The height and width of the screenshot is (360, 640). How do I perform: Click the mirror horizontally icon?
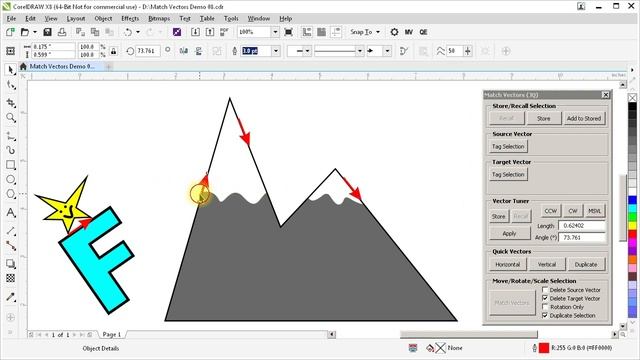click(184, 51)
